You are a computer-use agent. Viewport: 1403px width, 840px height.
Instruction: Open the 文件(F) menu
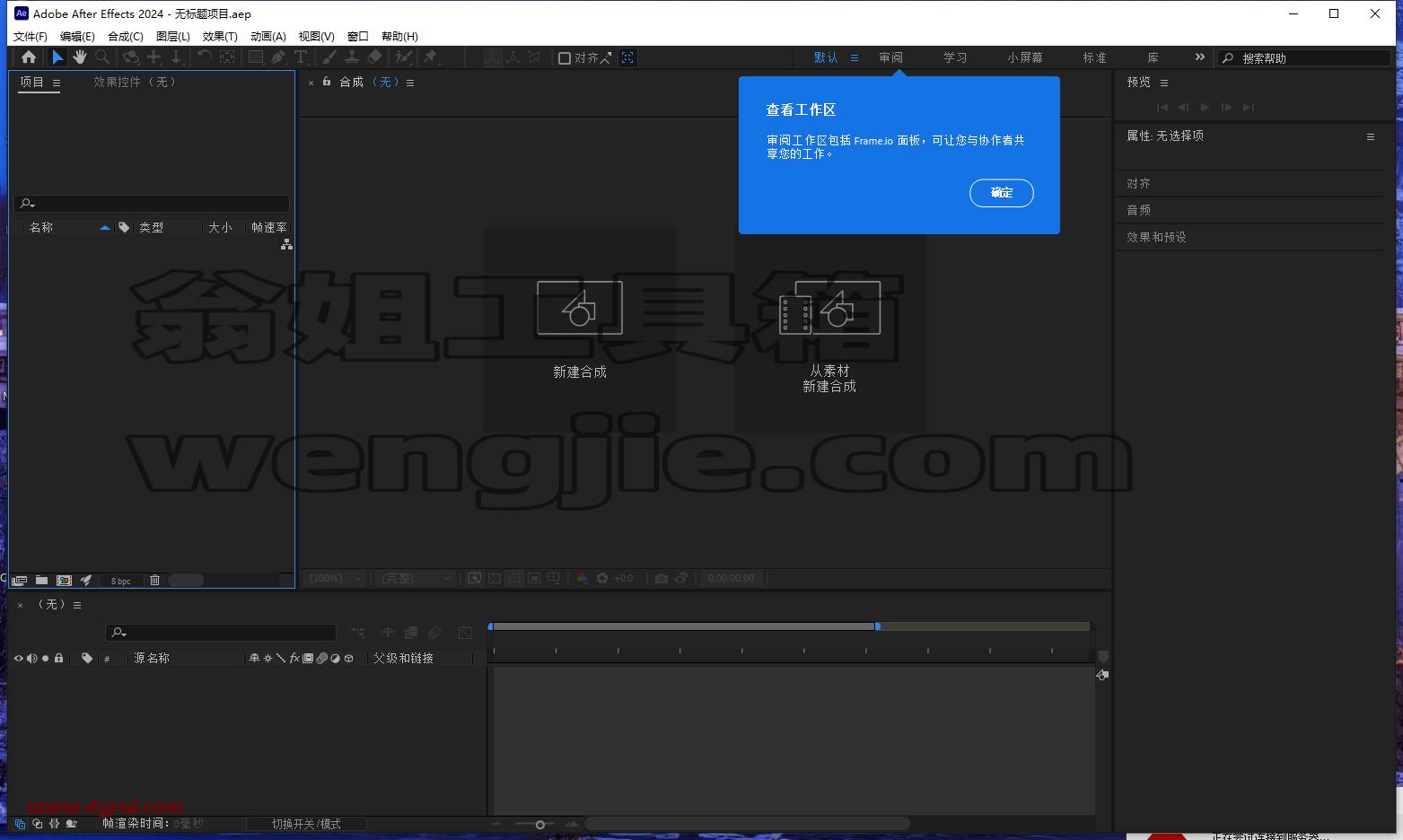click(31, 37)
